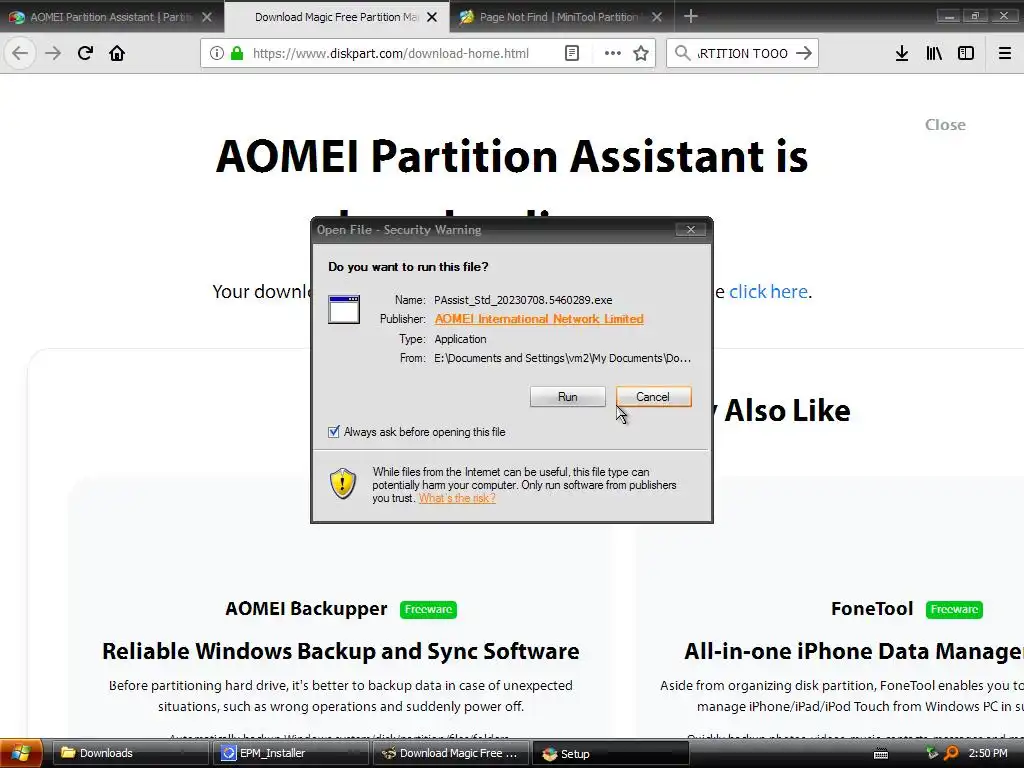
Task: Close the Download Magic Free Partition tab
Action: [x=432, y=17]
